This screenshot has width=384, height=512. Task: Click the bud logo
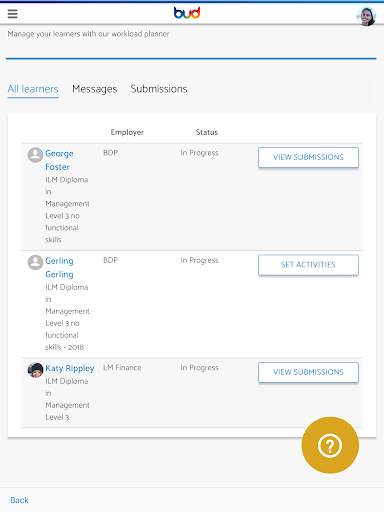(x=187, y=13)
